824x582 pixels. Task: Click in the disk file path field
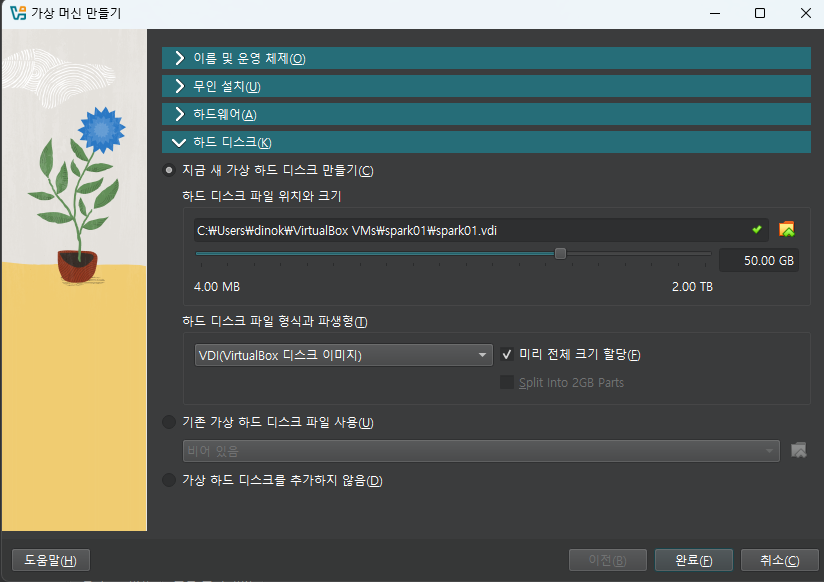coord(481,230)
